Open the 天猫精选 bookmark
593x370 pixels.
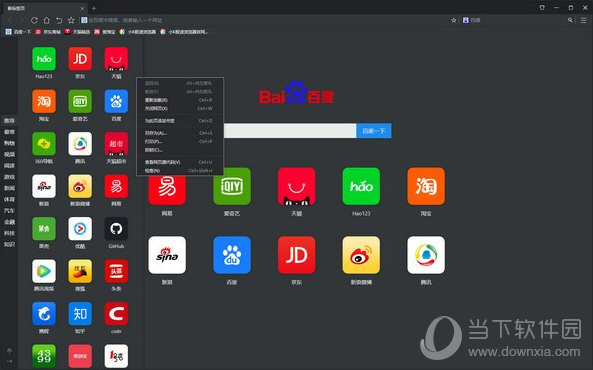click(x=77, y=32)
